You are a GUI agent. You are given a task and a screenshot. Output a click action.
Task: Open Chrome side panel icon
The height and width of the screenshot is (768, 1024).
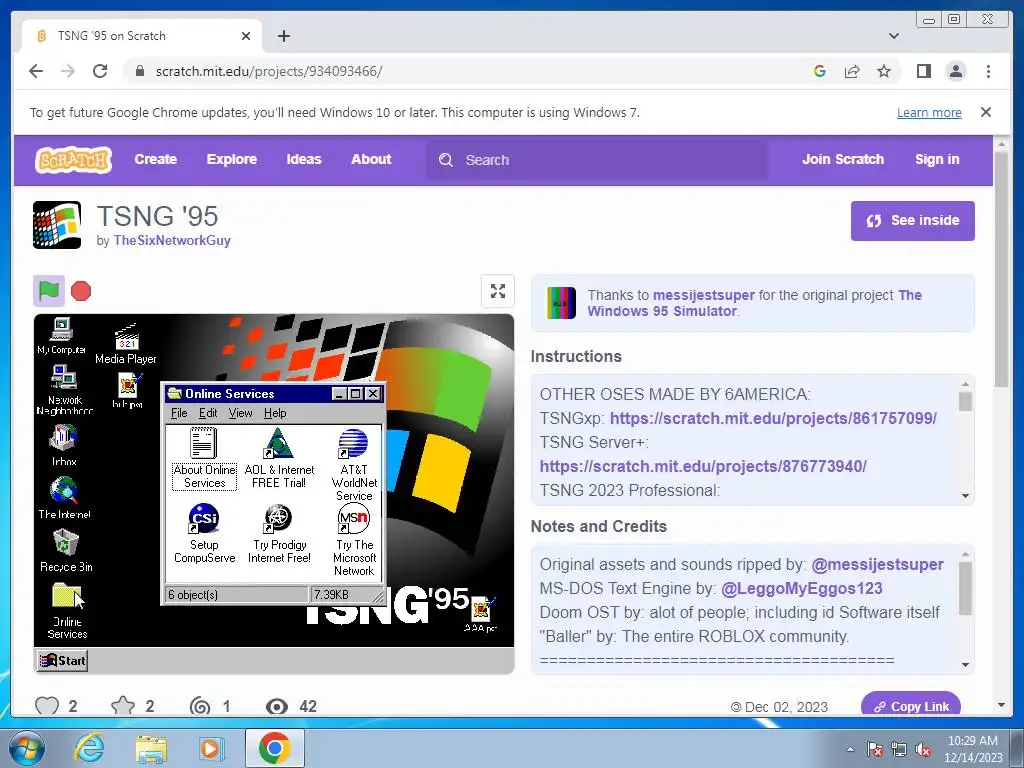pos(923,71)
